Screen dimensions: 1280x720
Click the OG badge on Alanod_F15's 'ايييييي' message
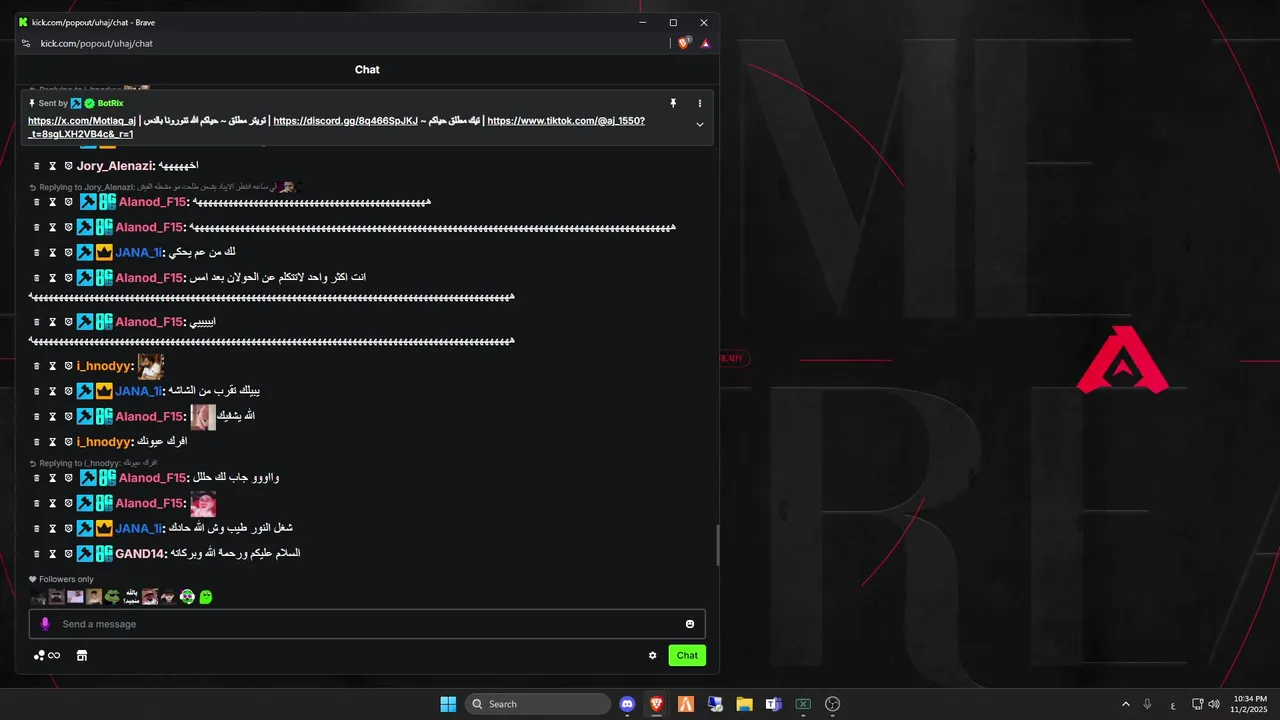104,322
